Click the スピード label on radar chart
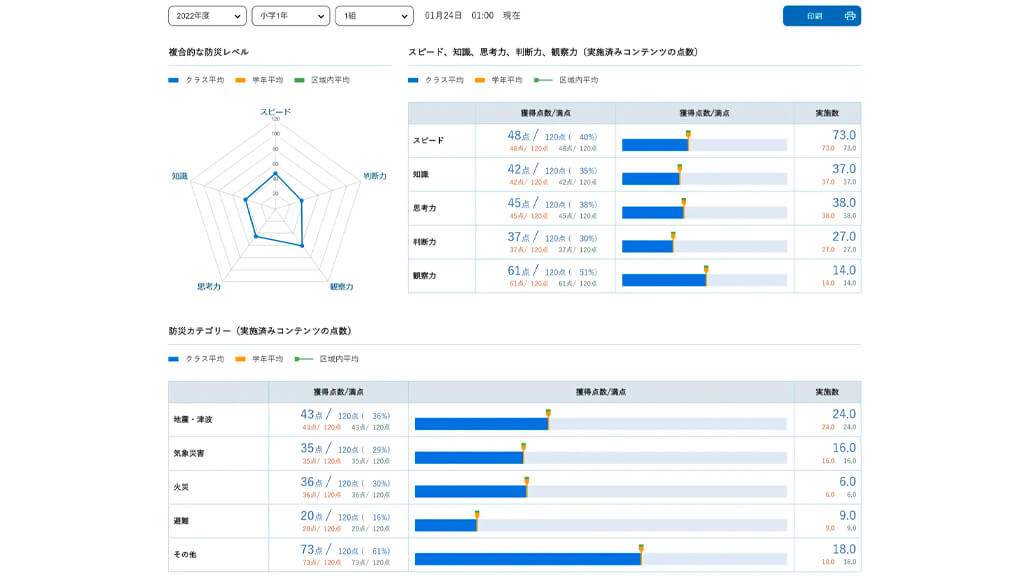This screenshot has height=576, width=1024. click(276, 112)
